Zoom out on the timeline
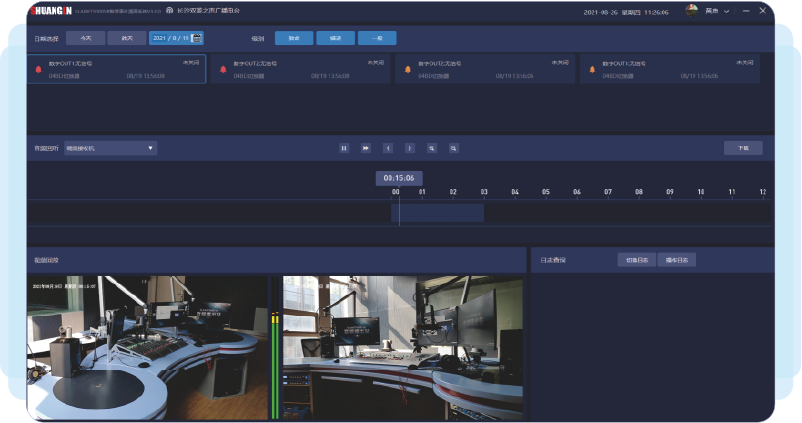The width and height of the screenshot is (802, 423). click(x=454, y=148)
